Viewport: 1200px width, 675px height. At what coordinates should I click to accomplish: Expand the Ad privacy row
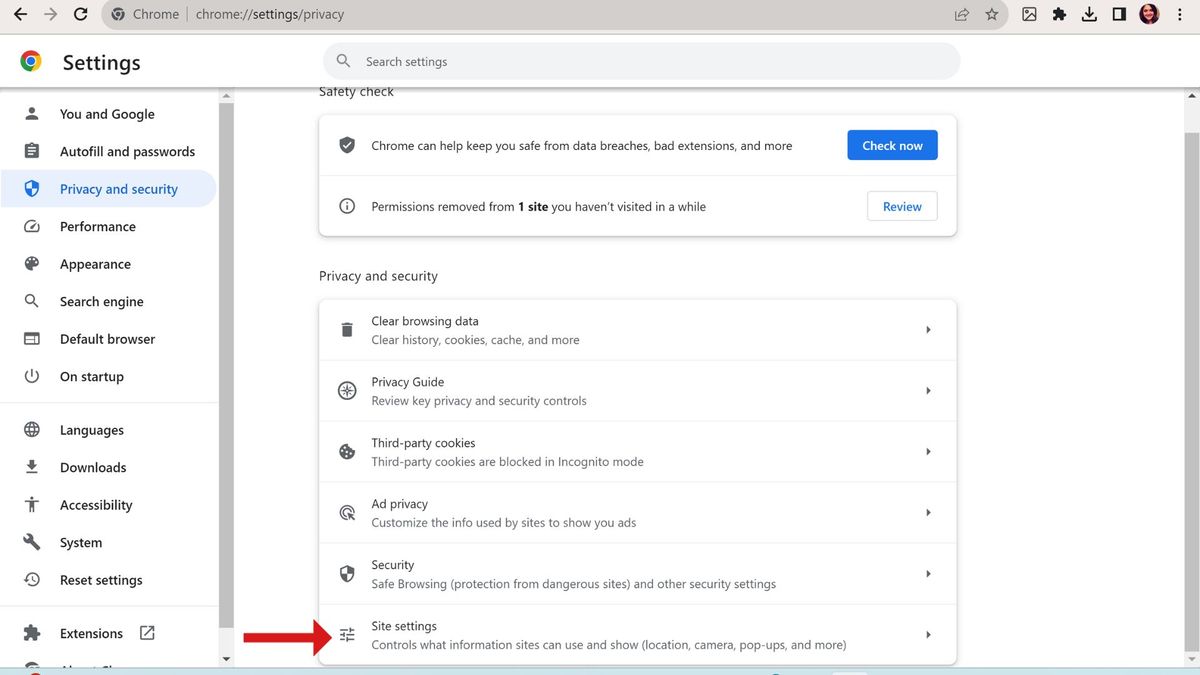click(927, 512)
